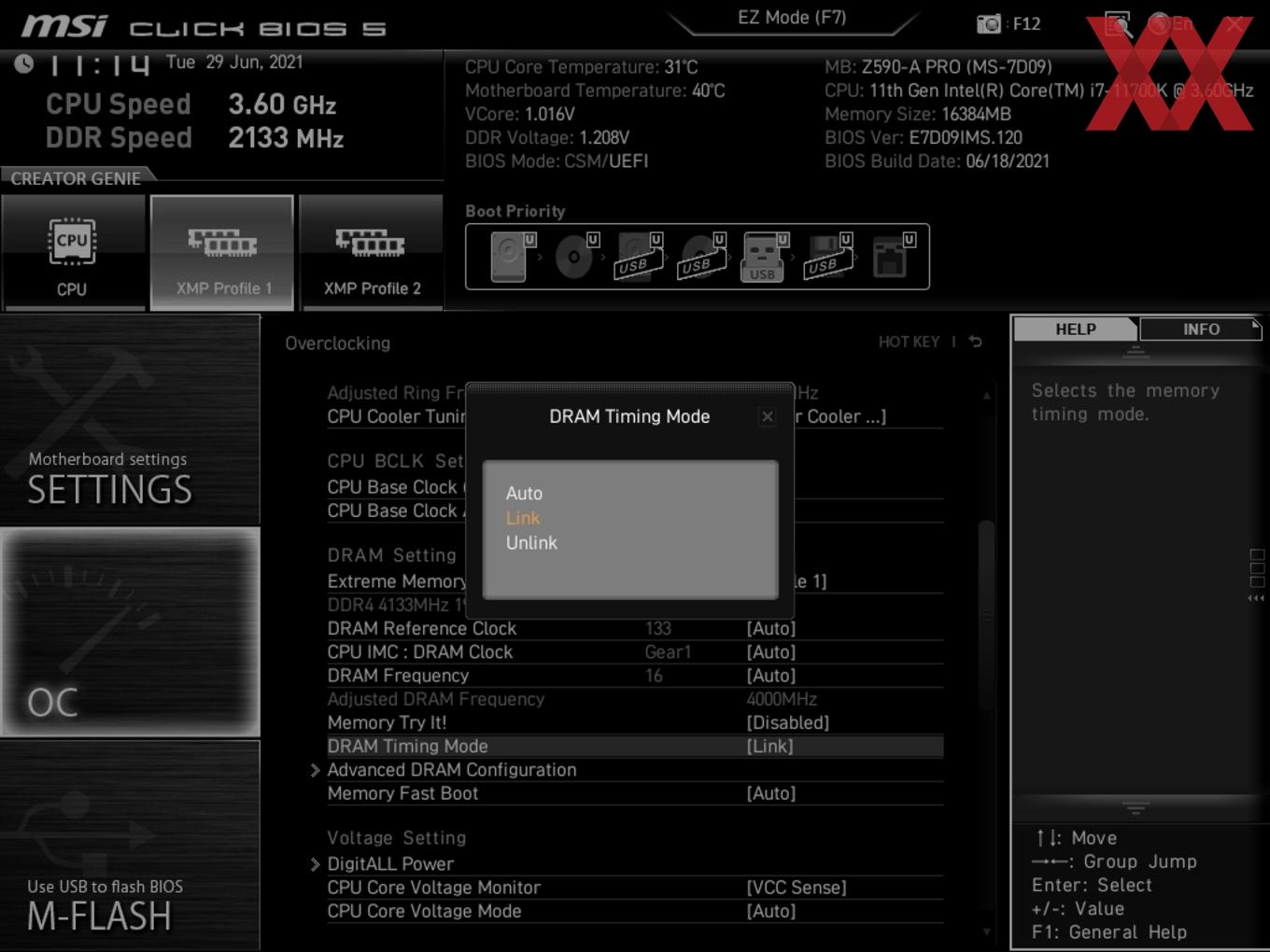The image size is (1270, 952).
Task: Open DRAM Reference Clock [Auto] value
Action: pos(771,628)
